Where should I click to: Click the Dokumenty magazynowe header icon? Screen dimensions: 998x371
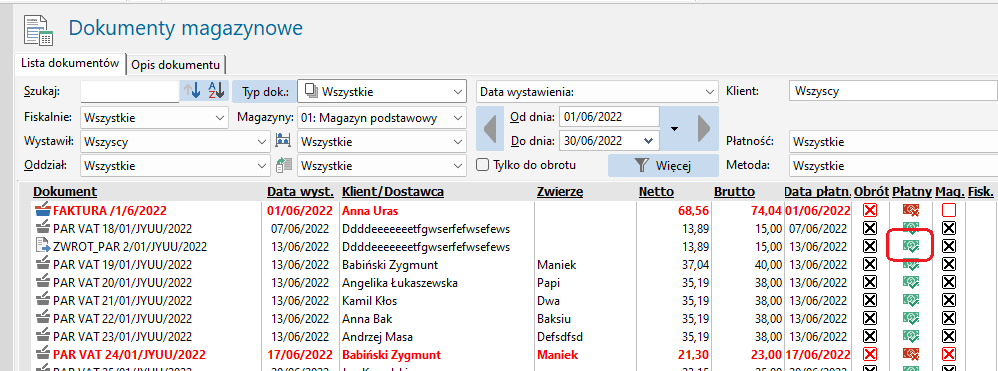tap(39, 30)
